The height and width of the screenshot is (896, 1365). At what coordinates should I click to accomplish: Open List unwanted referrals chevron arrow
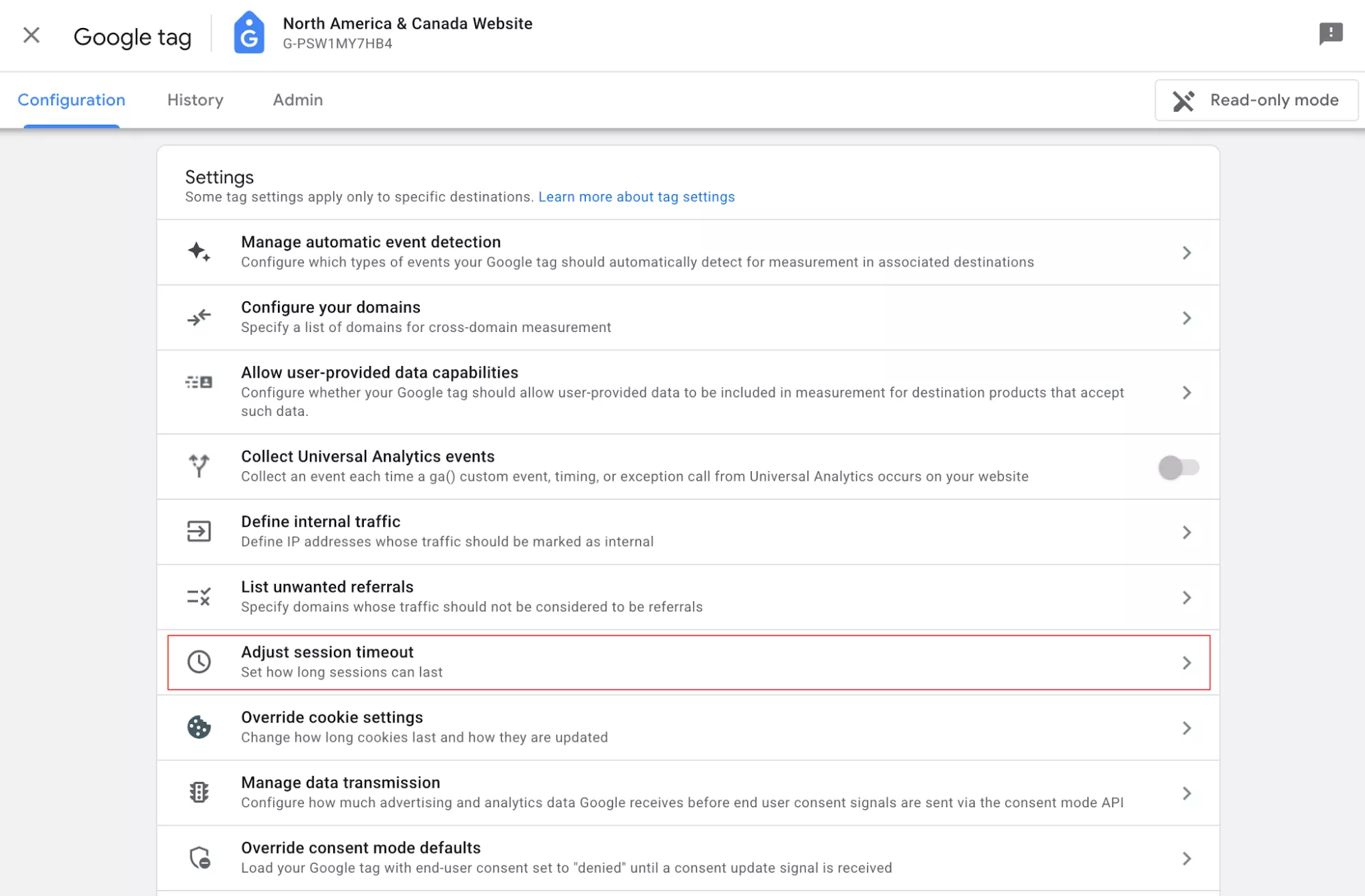click(1187, 598)
